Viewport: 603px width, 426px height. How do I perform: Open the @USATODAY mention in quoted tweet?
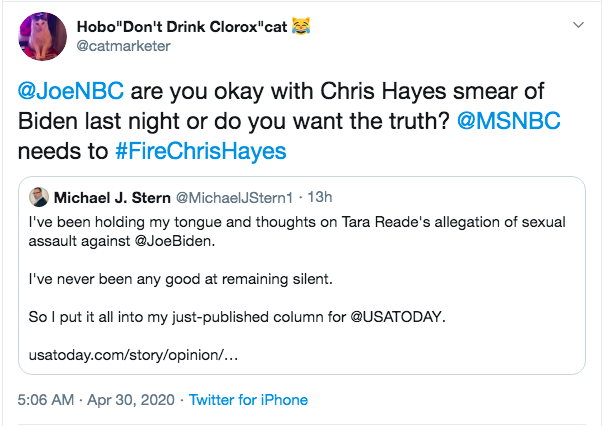point(396,317)
